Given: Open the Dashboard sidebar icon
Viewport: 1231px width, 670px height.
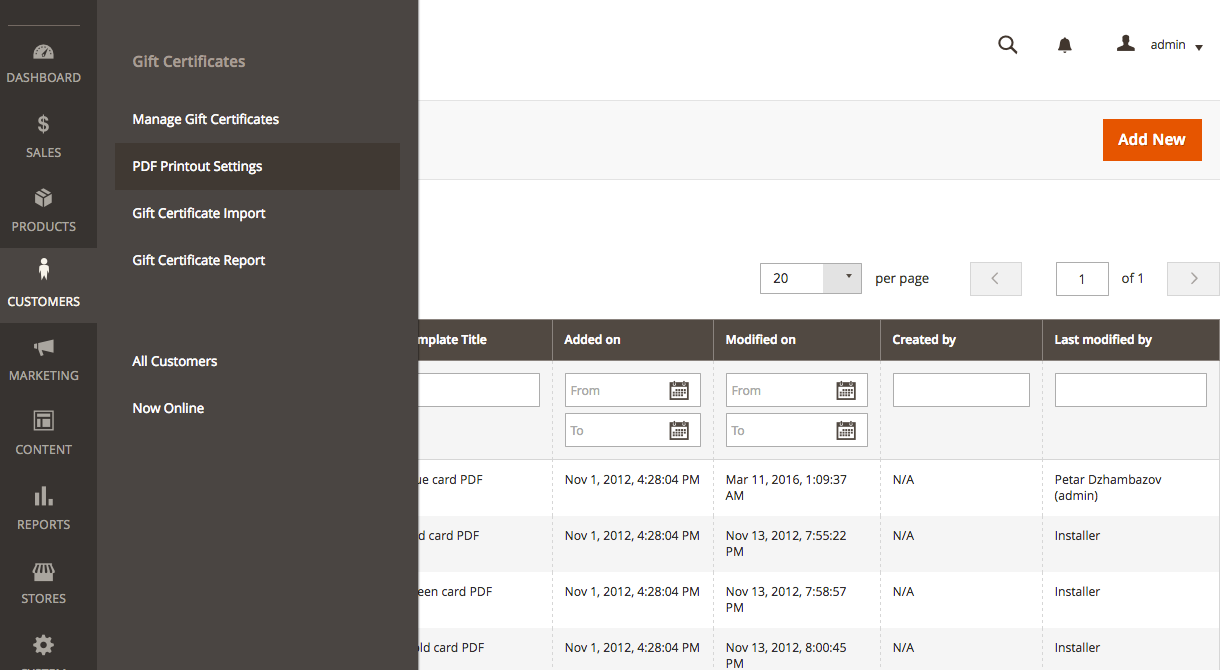Looking at the screenshot, I should pyautogui.click(x=43, y=53).
